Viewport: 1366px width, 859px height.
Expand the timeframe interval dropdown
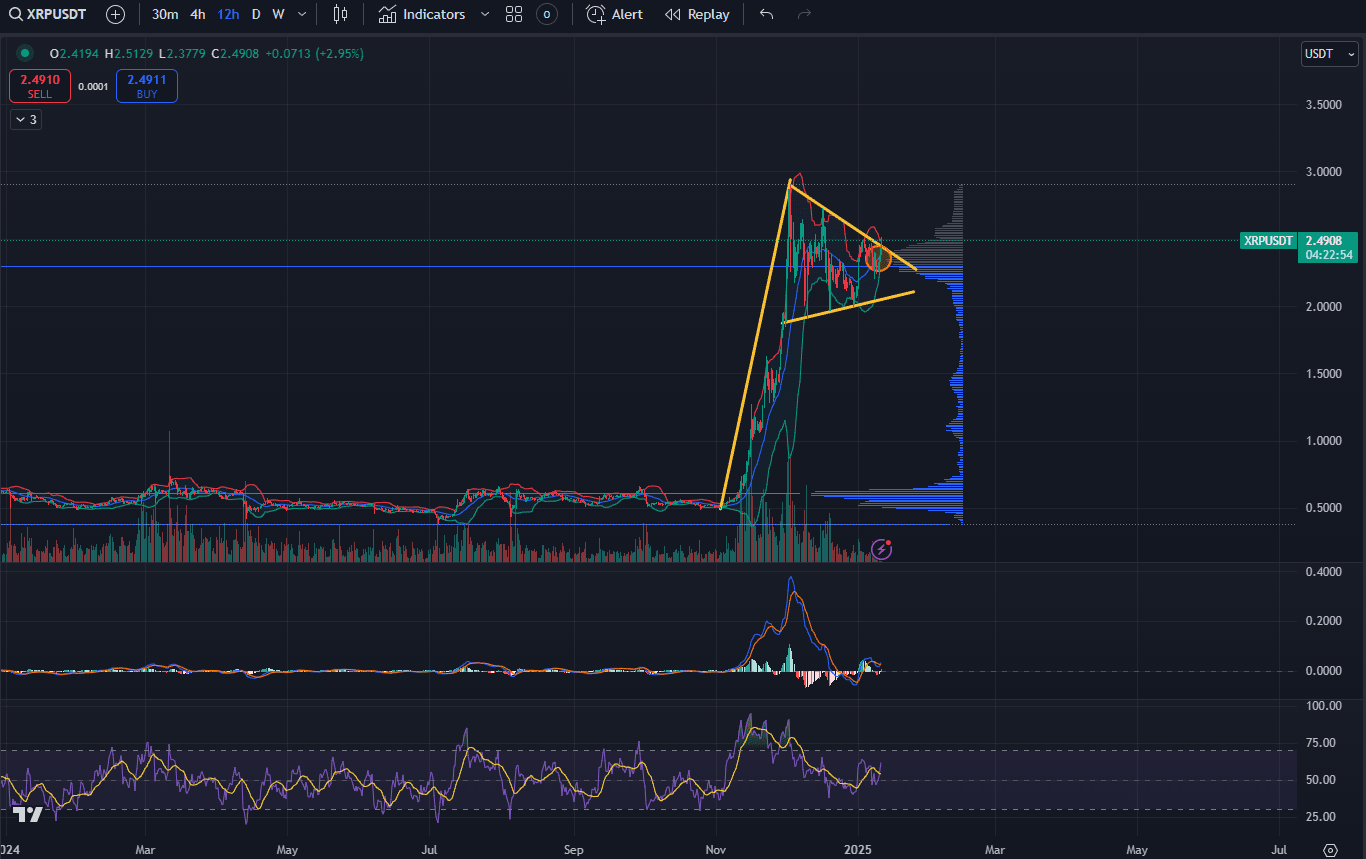pos(302,14)
